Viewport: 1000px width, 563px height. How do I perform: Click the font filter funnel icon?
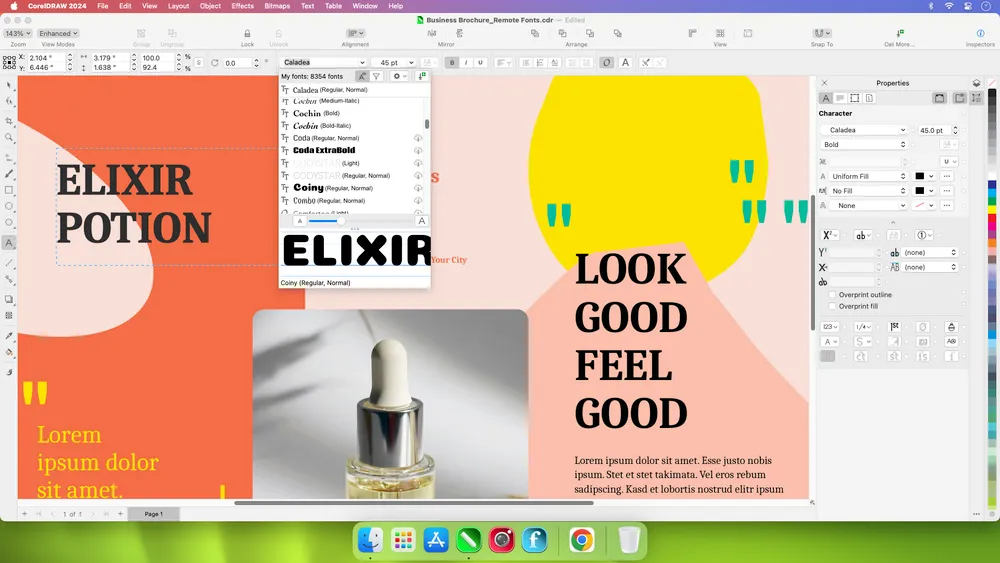(x=377, y=76)
